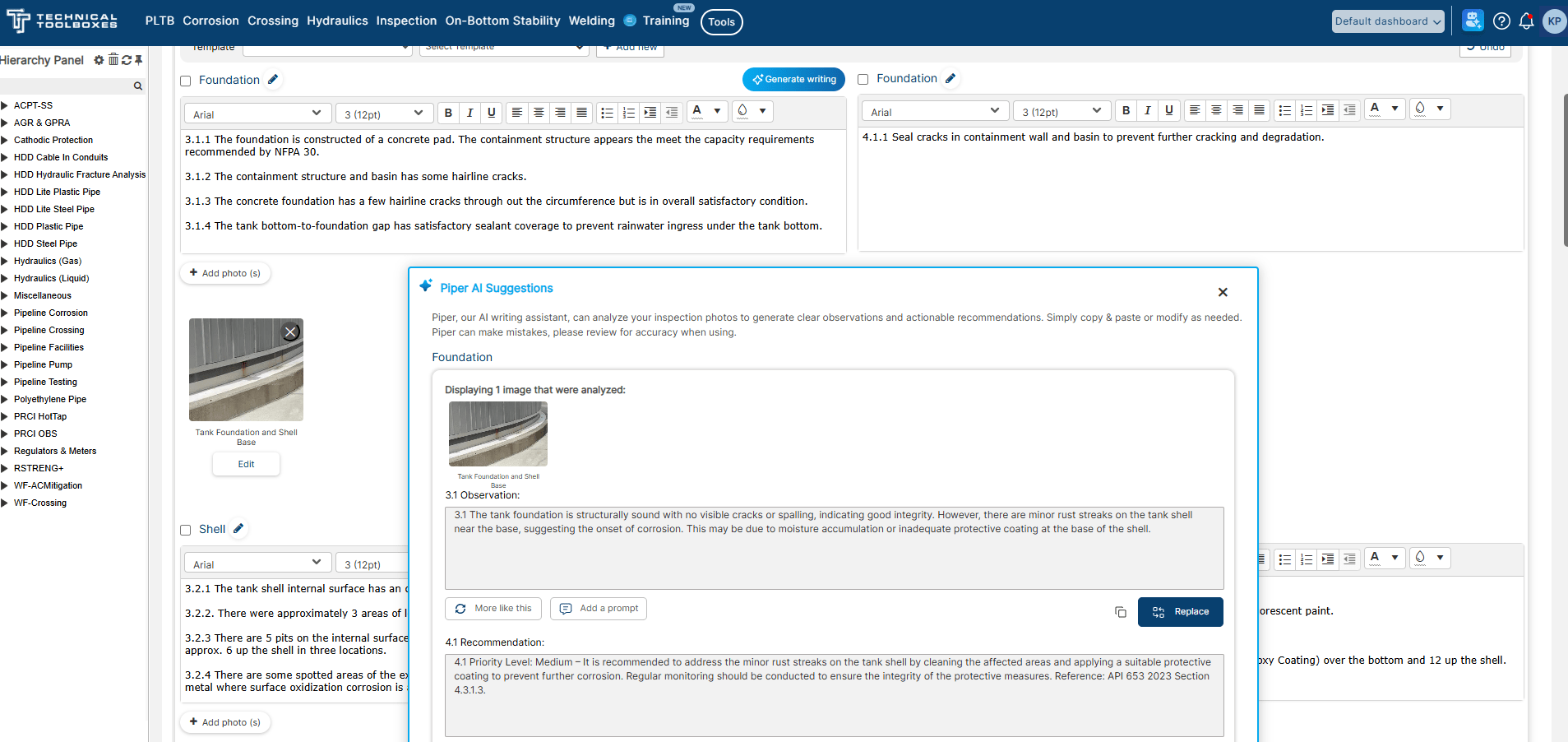The height and width of the screenshot is (742, 1568).
Task: Check the left Foundation checkbox
Action: 186,81
